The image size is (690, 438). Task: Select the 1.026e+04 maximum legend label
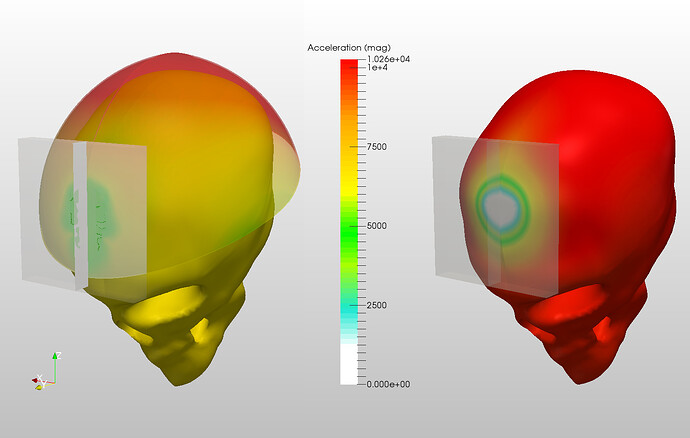(x=389, y=59)
